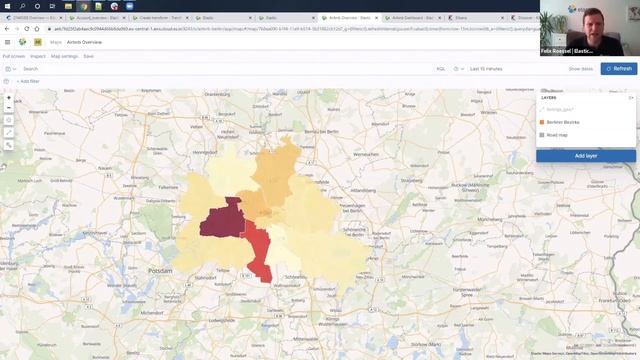Open Windows search from the taskbar
This screenshot has height=360, width=640.
pyautogui.click(x=22, y=6)
